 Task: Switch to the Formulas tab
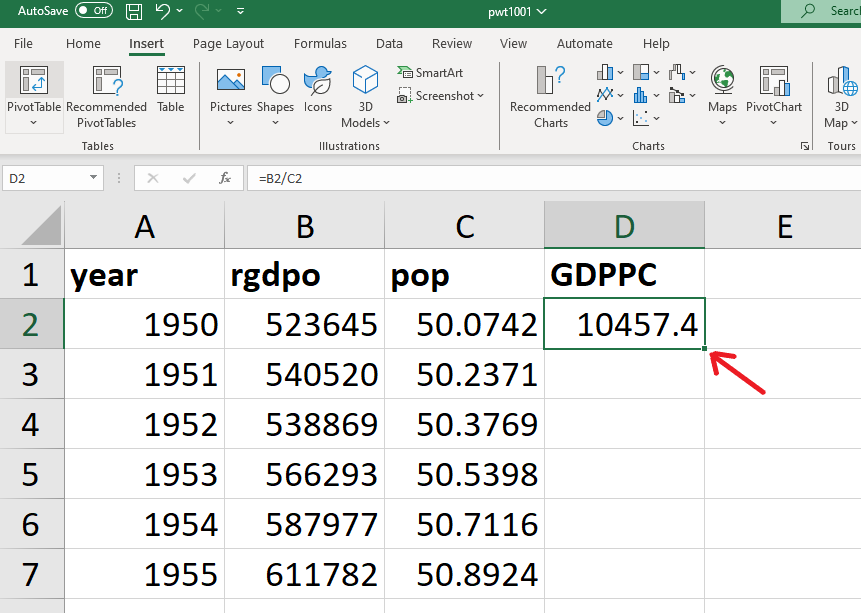[x=320, y=44]
